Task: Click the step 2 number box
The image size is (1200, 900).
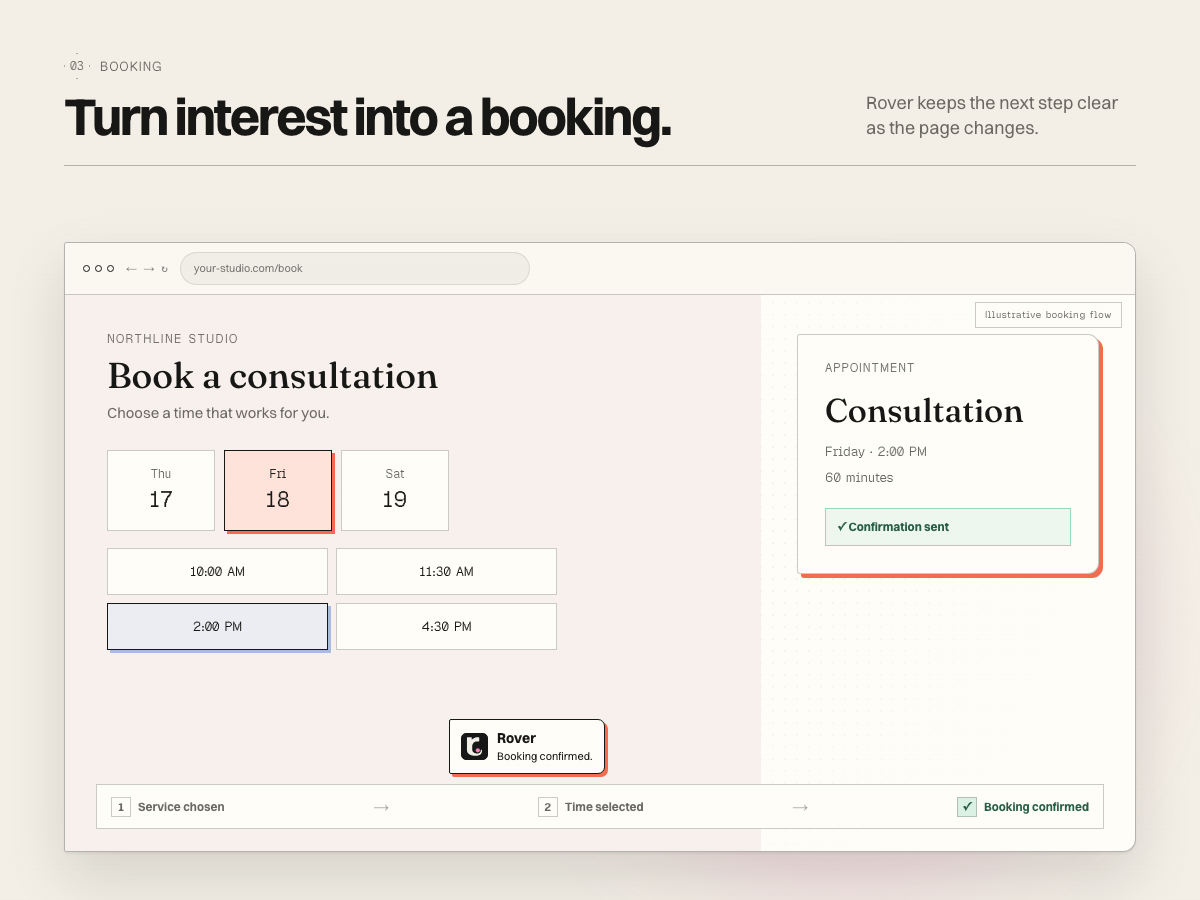Action: coord(548,807)
